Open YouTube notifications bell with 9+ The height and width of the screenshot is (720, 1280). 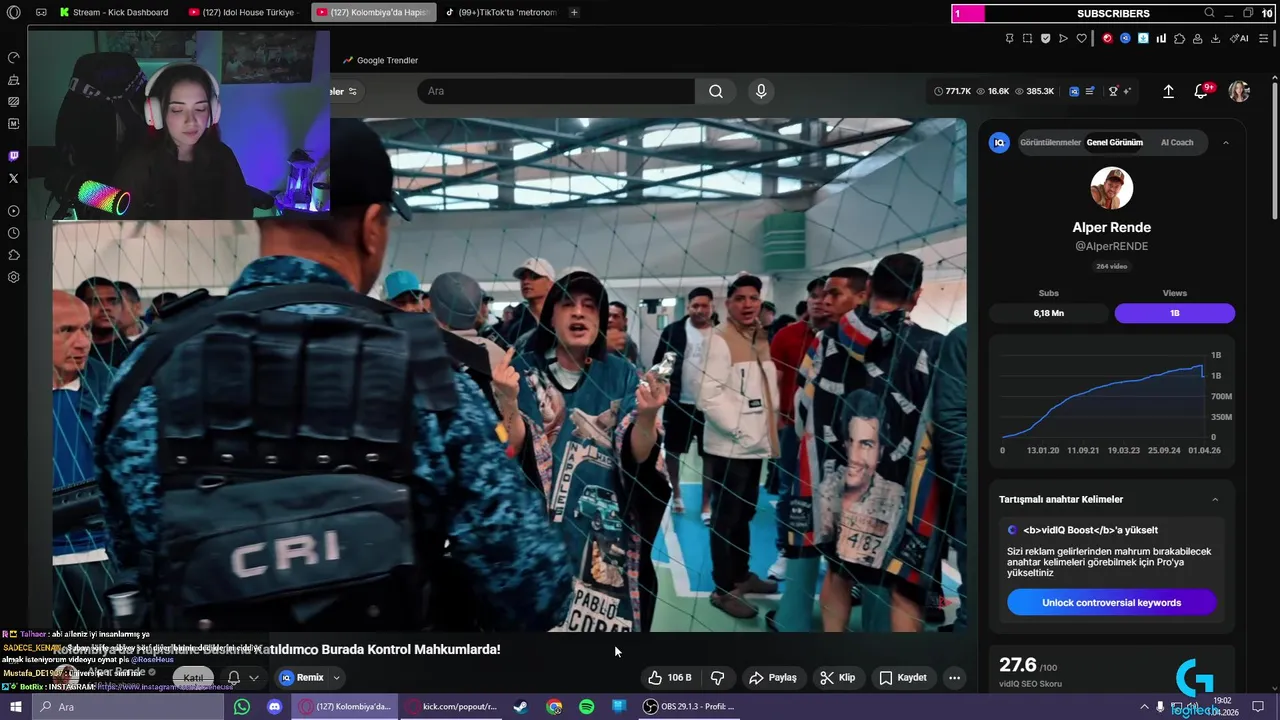pos(1202,91)
